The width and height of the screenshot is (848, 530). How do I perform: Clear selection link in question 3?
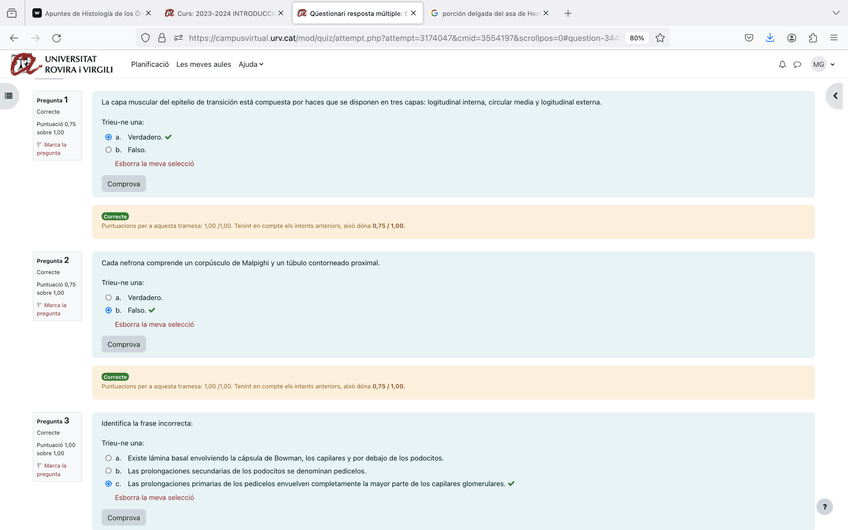click(154, 498)
